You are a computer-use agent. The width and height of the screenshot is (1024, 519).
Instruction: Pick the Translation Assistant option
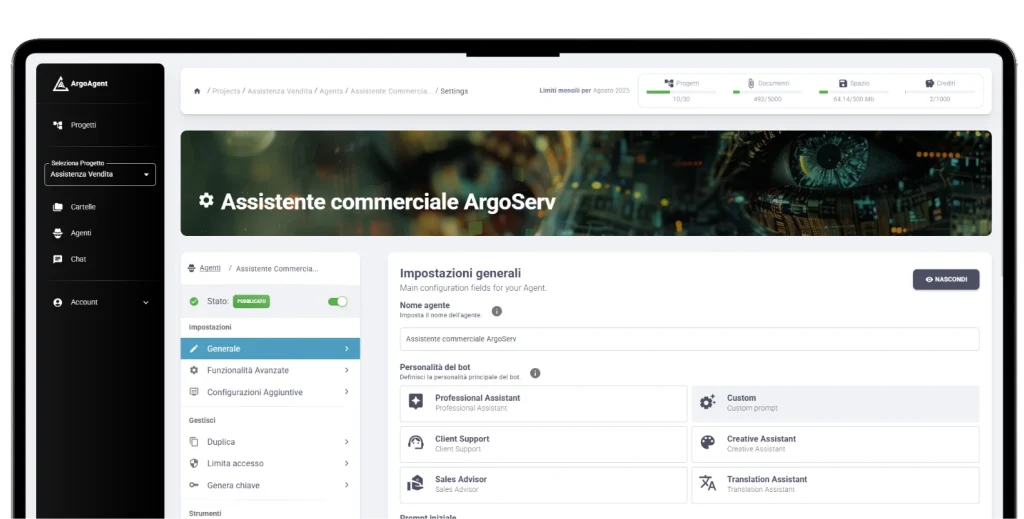[x=835, y=484]
